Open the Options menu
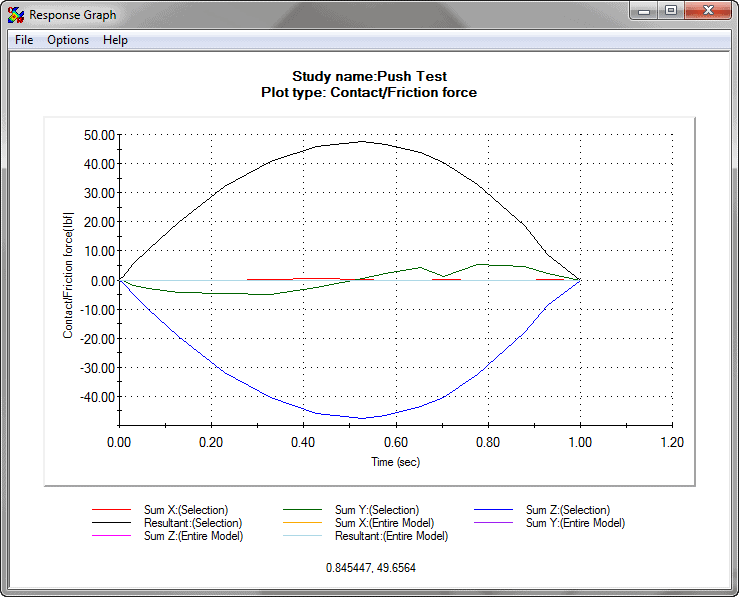Screen dimensions: 739x597 click(68, 40)
